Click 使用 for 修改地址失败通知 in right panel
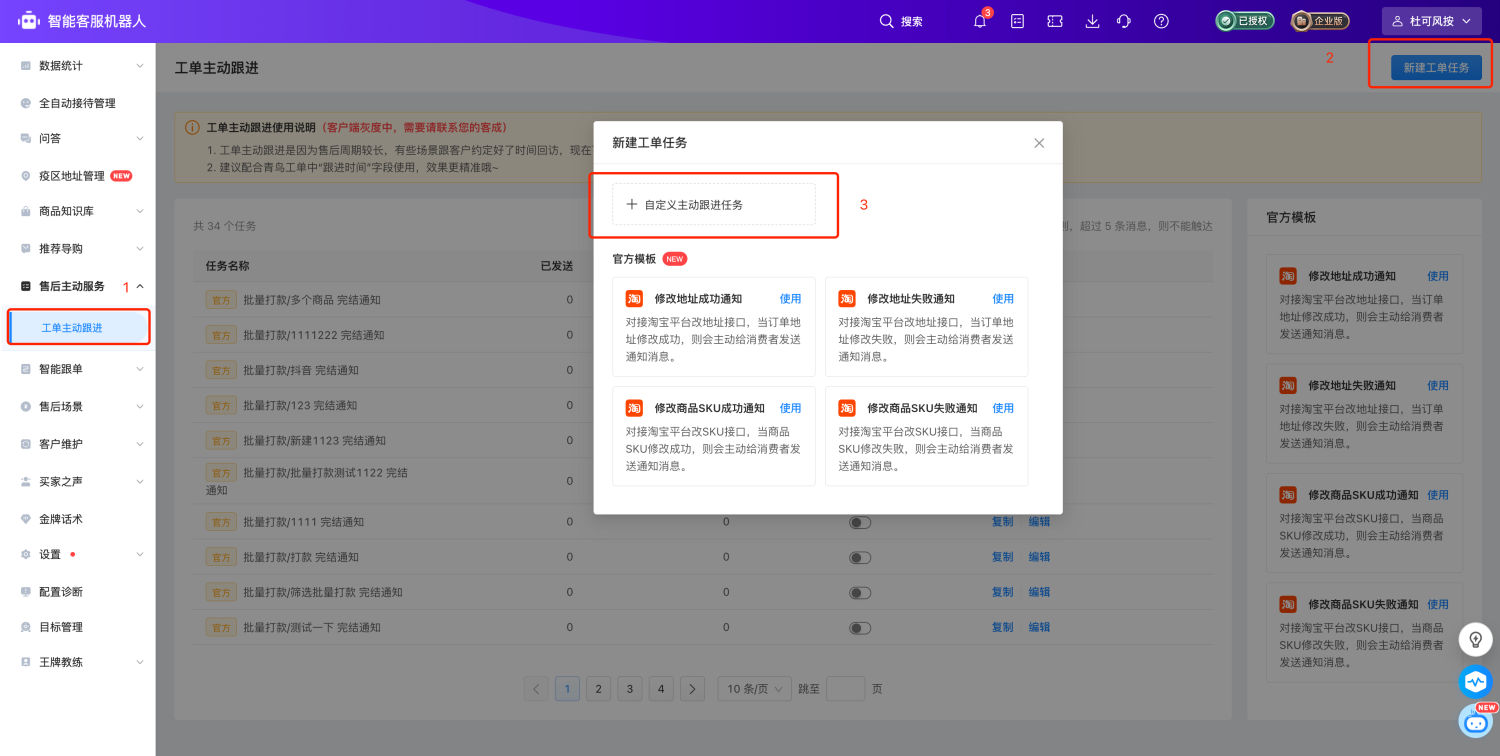Screen dimensions: 1500x756 coord(1438,385)
